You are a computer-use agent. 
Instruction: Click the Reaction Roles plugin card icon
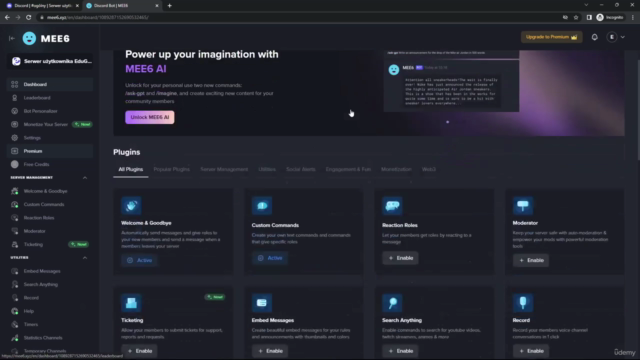(392, 205)
